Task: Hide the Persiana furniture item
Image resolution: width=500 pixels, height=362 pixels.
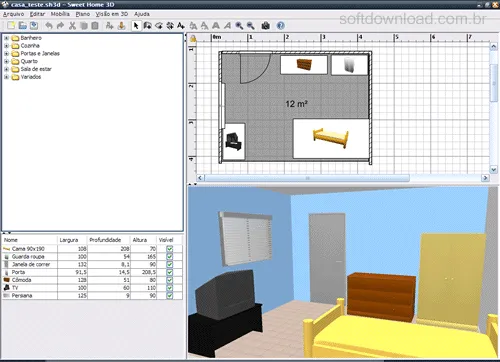Action: pyautogui.click(x=170, y=296)
